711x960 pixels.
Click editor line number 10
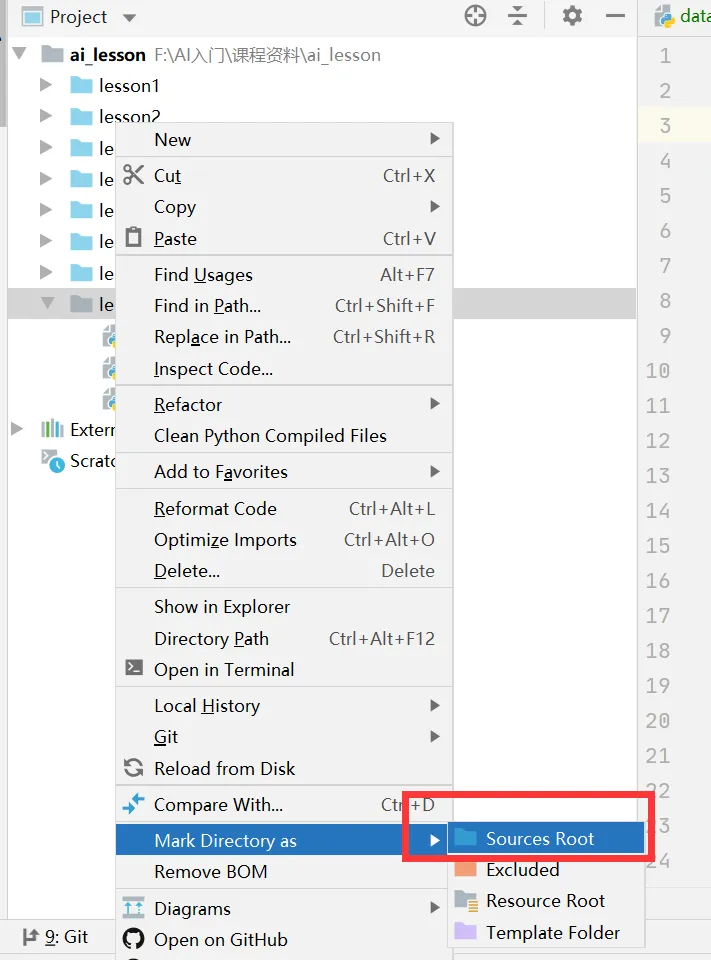[658, 370]
